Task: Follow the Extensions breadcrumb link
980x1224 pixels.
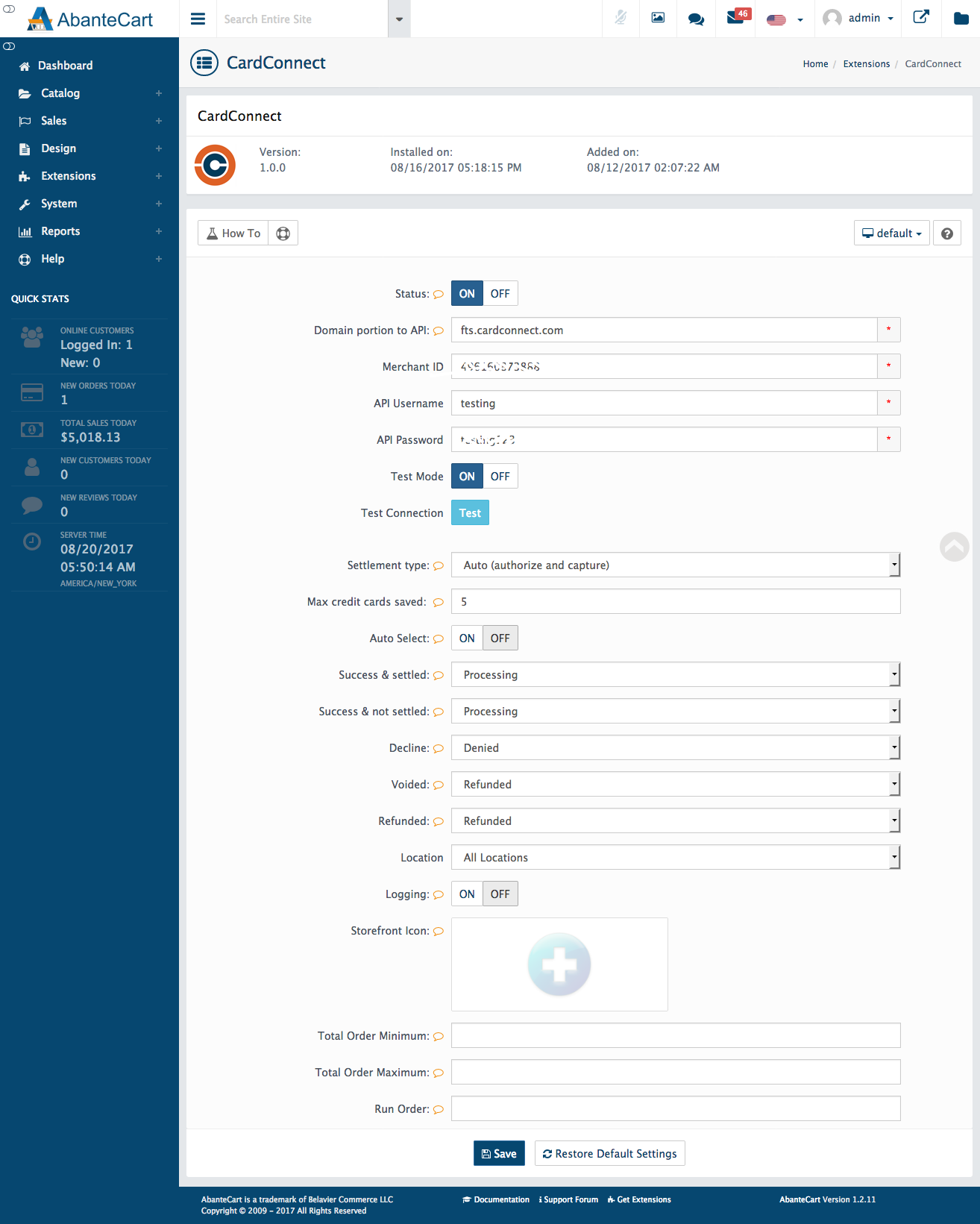Action: (x=866, y=64)
